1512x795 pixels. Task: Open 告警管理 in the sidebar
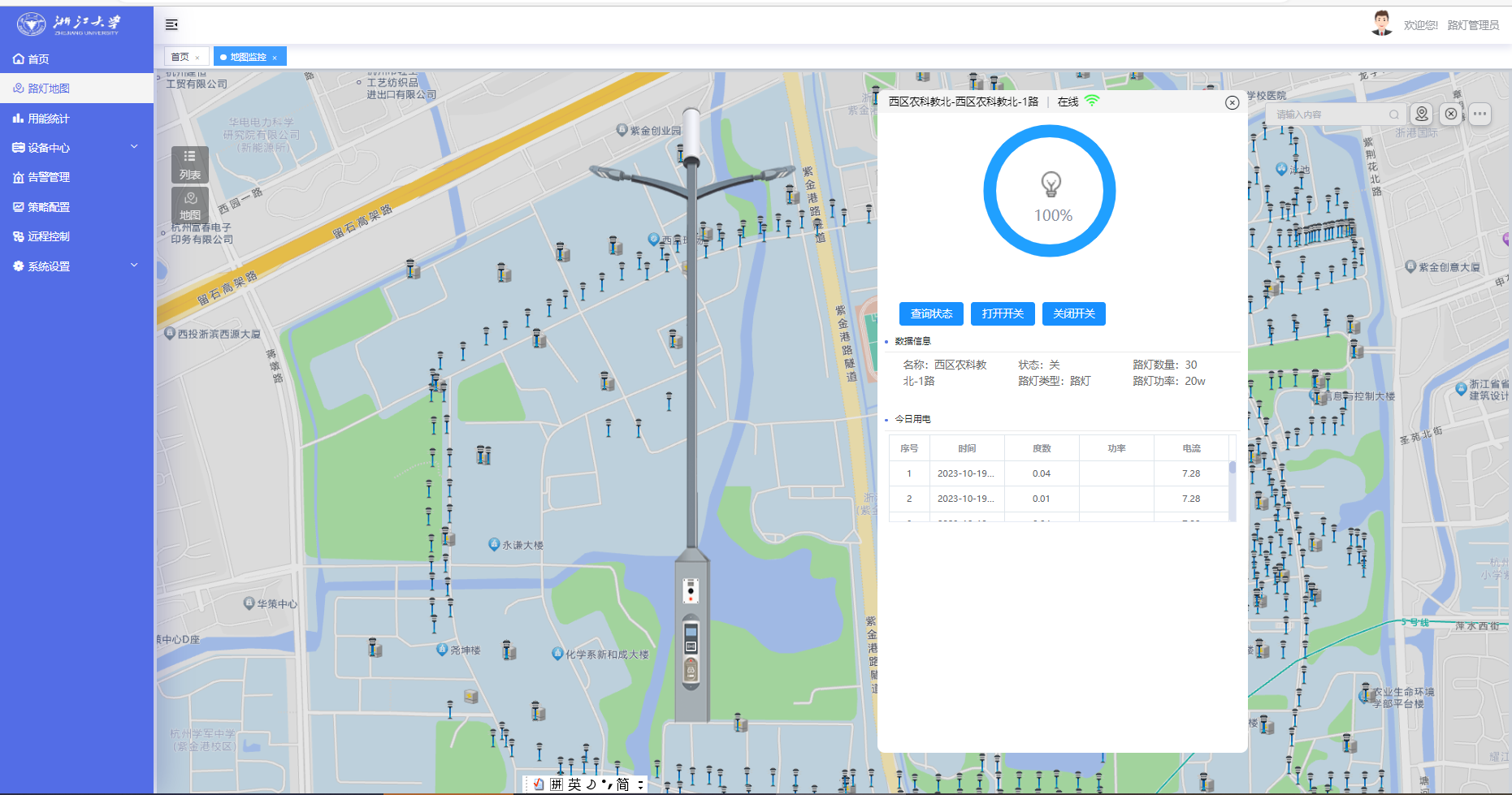coord(49,177)
